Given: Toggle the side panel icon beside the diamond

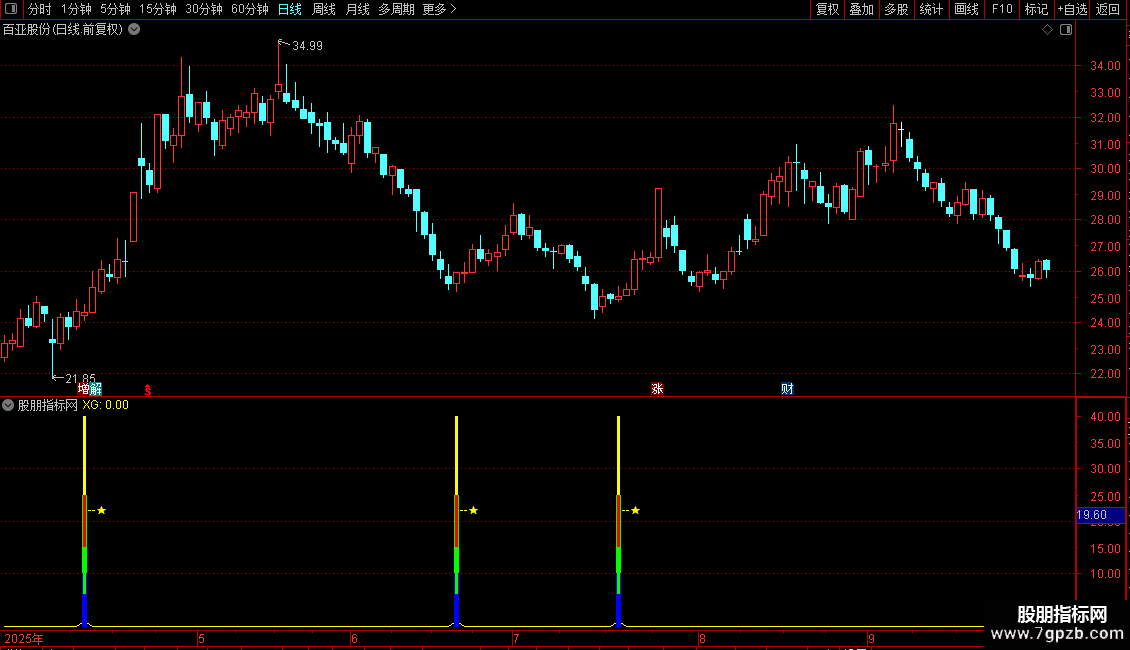Looking at the screenshot, I should pos(1066,30).
